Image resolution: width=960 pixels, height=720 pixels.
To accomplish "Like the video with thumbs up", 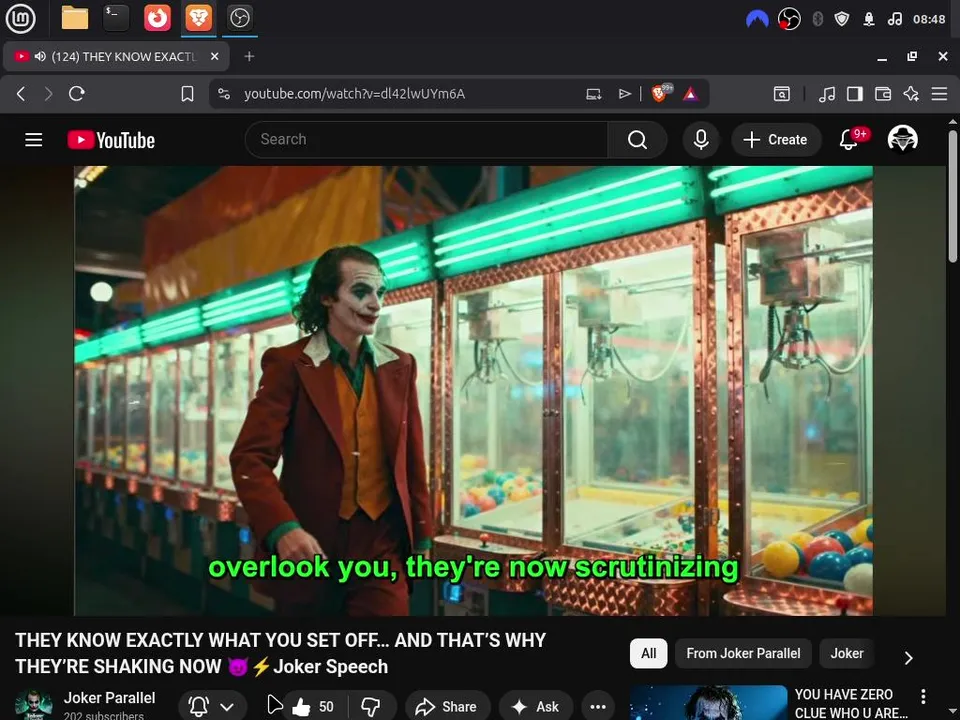I will 312,707.
